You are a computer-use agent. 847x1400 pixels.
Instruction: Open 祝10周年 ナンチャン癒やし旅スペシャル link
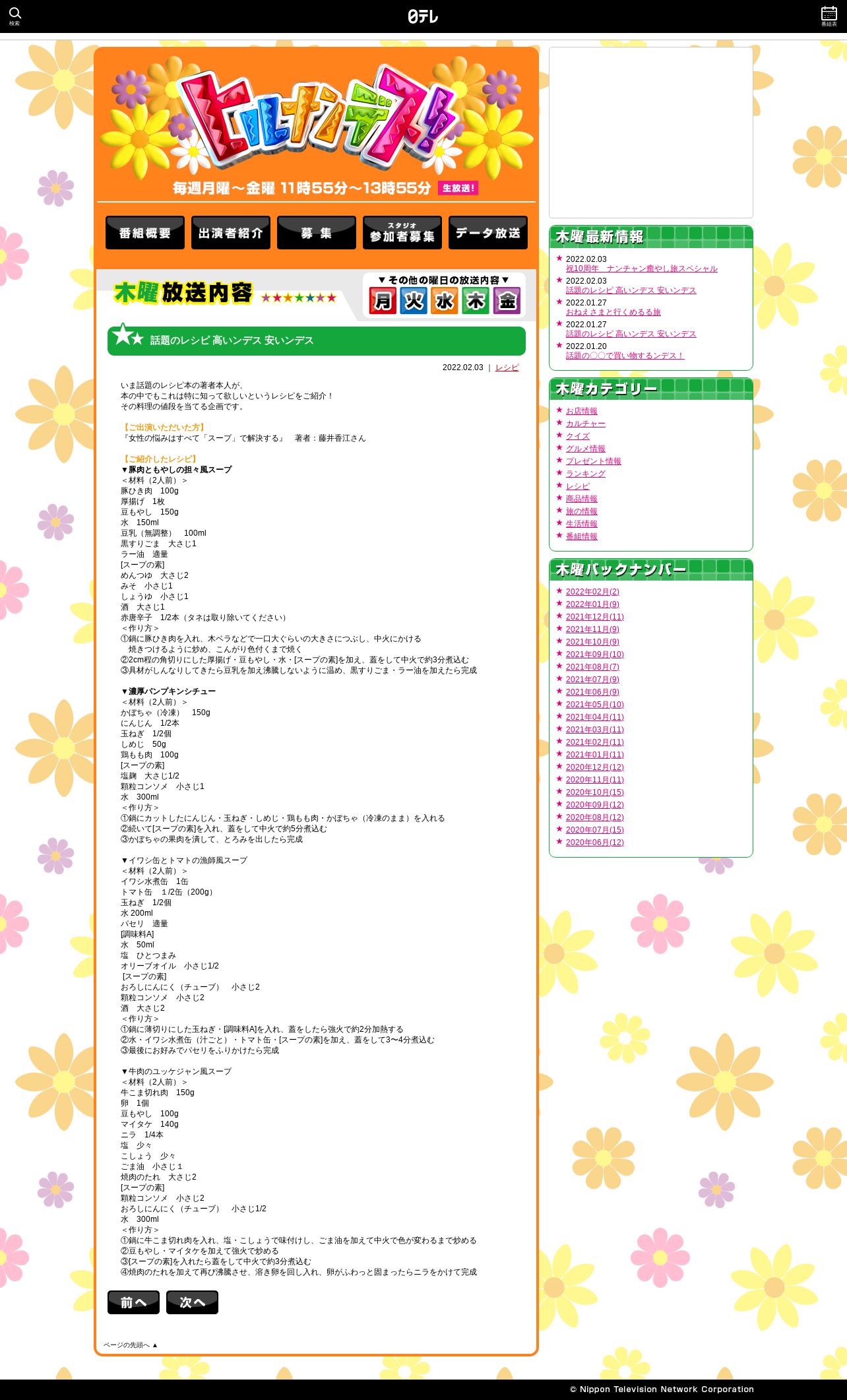pos(641,269)
